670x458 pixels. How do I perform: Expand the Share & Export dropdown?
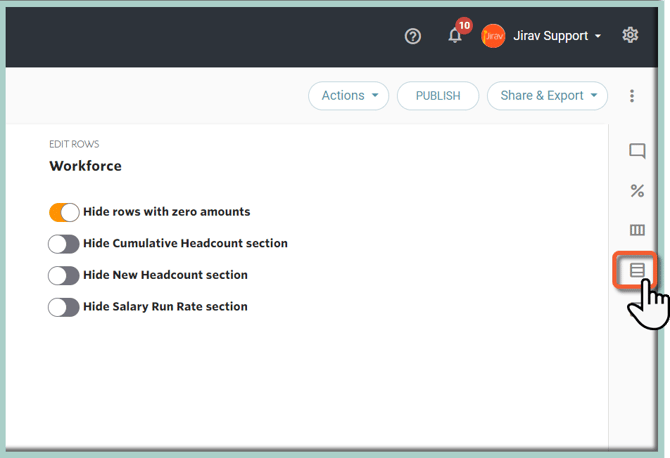(x=547, y=96)
